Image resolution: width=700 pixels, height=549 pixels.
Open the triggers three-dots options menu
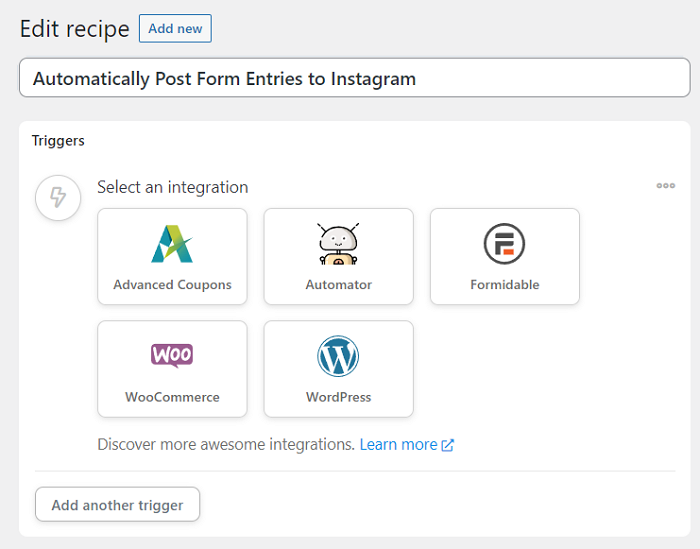coord(665,185)
